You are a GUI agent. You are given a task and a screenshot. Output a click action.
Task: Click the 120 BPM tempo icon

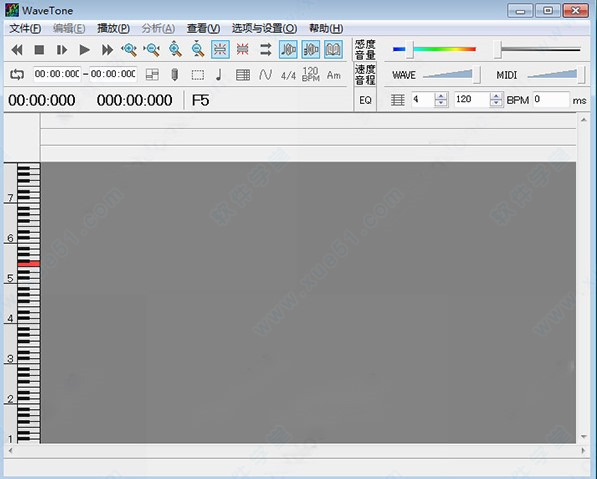(311, 74)
